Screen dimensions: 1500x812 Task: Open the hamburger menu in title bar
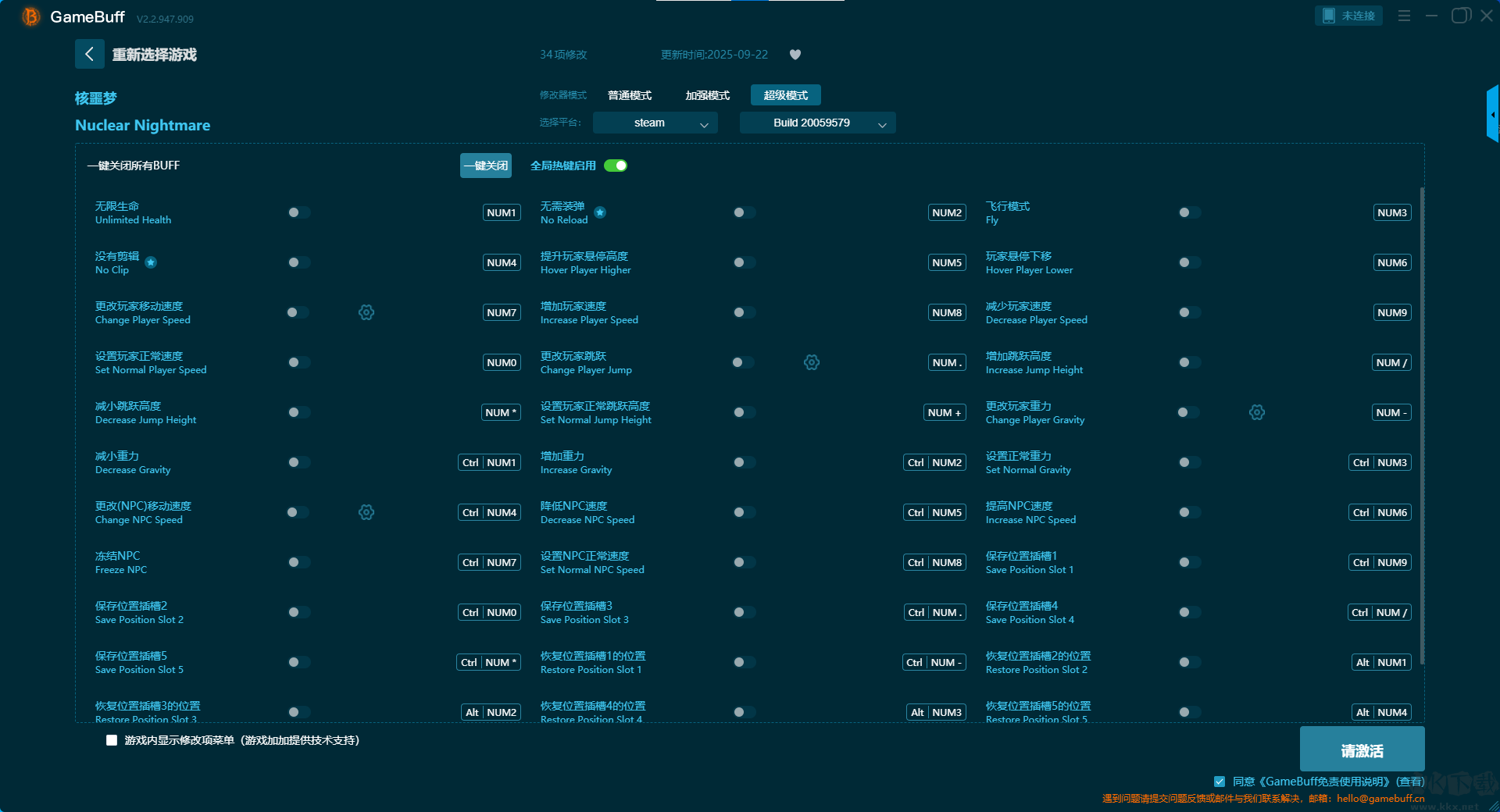coord(1404,16)
